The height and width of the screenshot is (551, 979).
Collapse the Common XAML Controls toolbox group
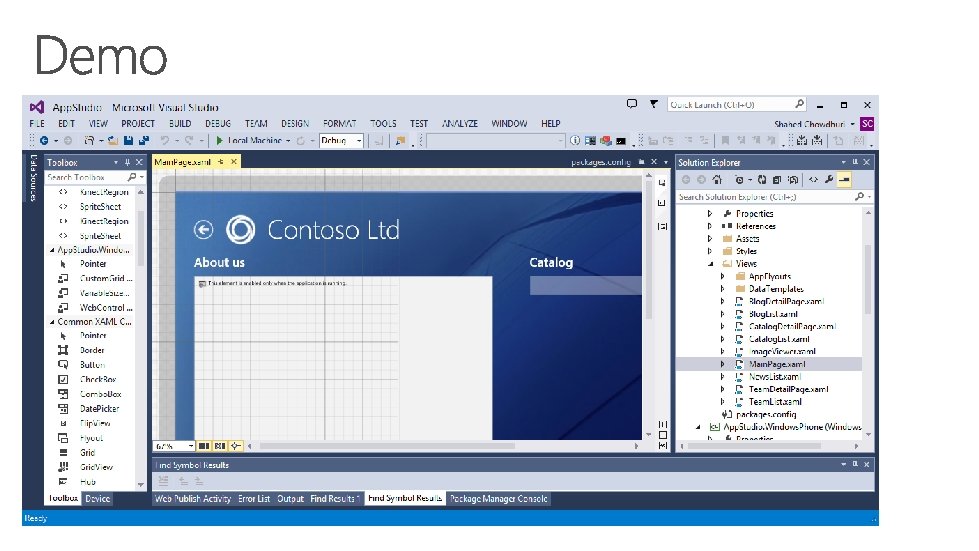tap(52, 322)
